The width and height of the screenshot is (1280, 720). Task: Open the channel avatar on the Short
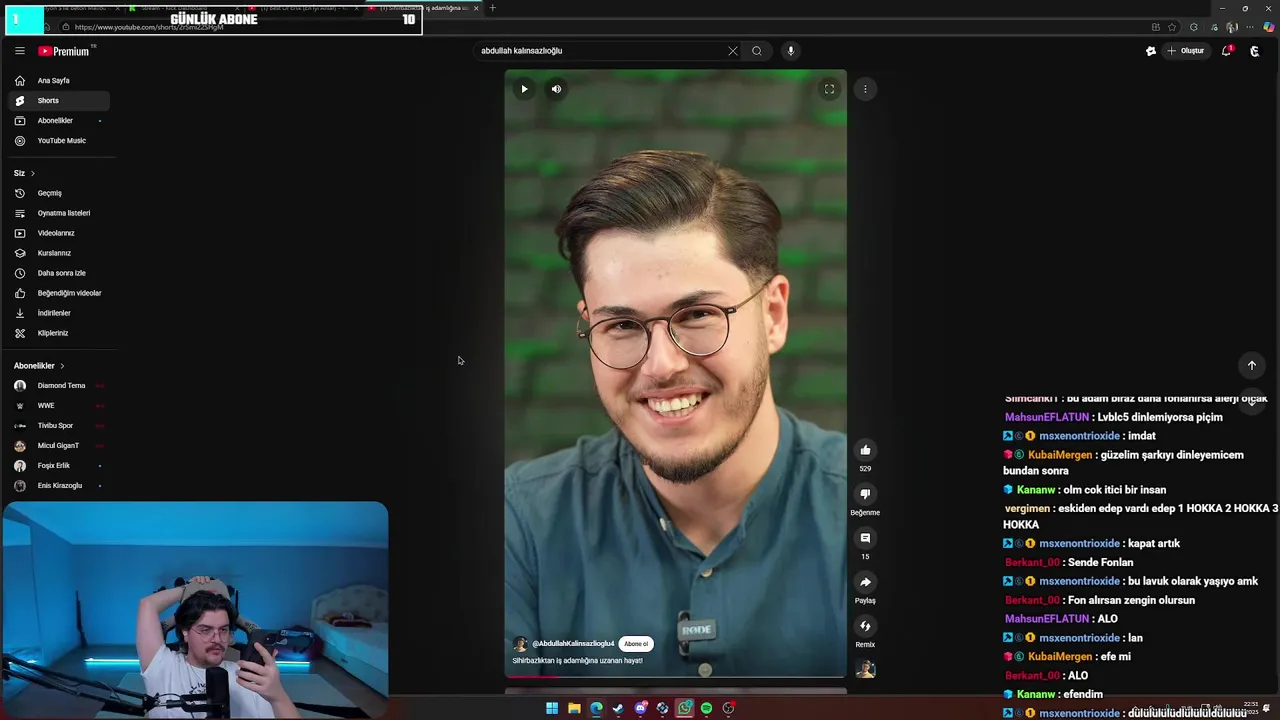coord(520,644)
